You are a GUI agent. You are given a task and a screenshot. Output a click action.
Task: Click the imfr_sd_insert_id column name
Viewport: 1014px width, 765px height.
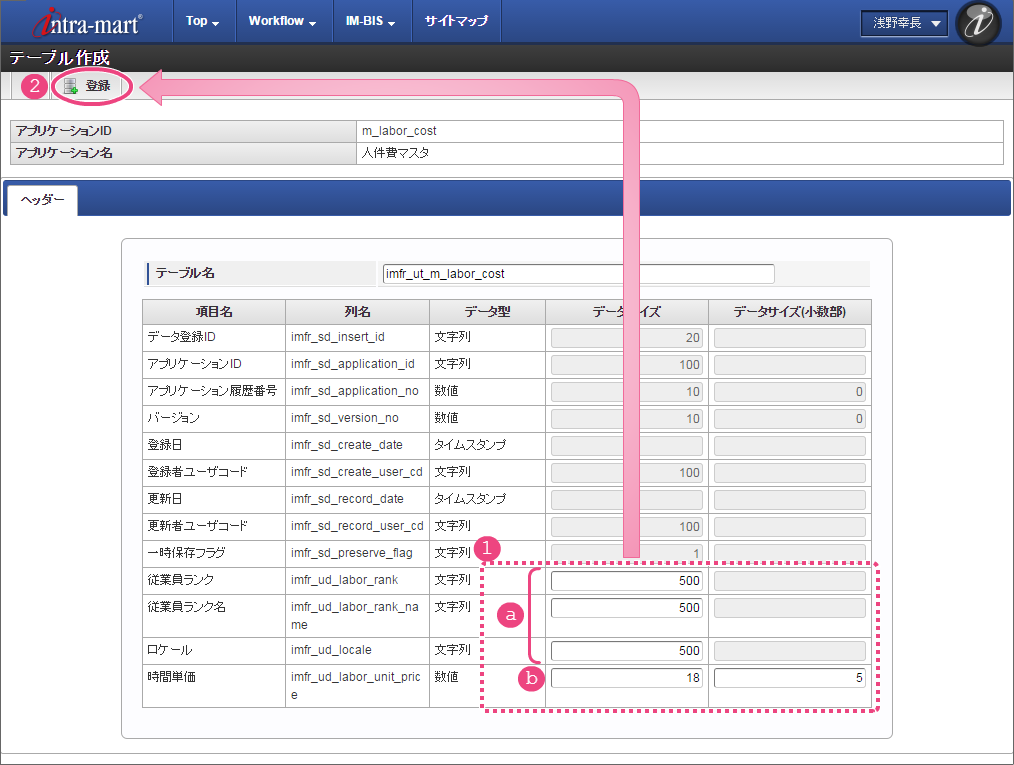338,337
